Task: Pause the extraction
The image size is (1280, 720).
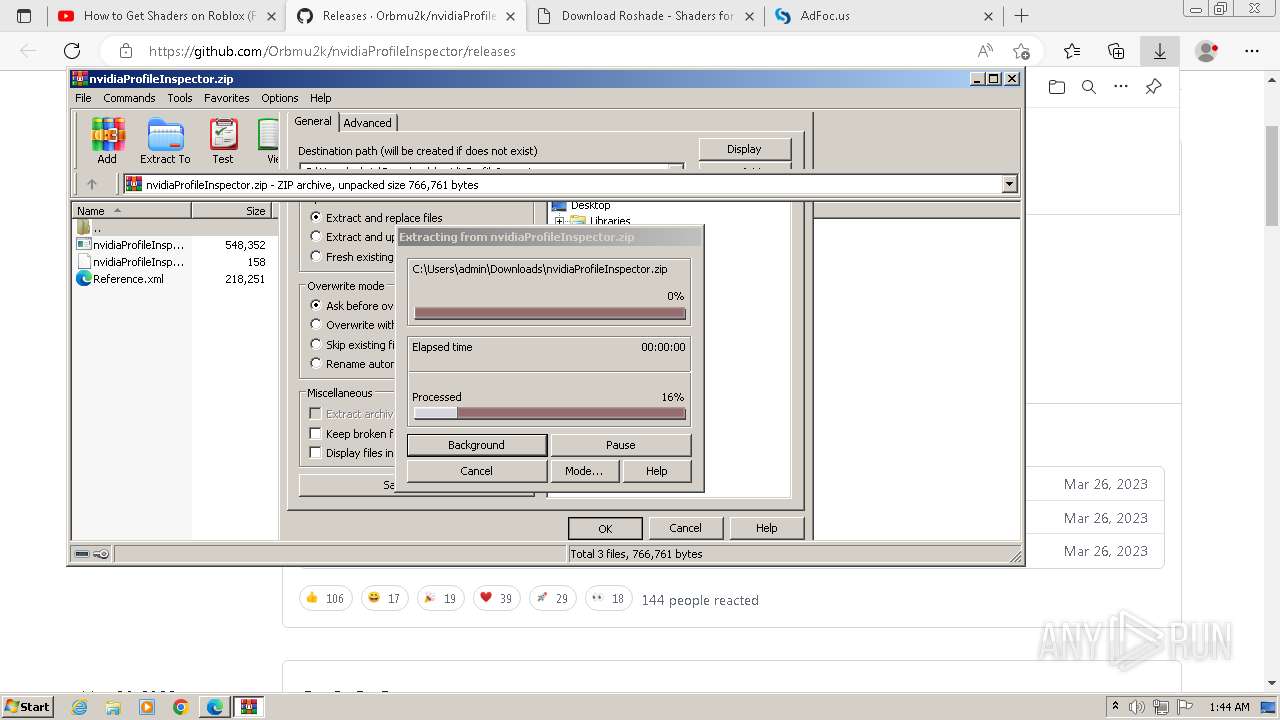Action: tap(620, 445)
